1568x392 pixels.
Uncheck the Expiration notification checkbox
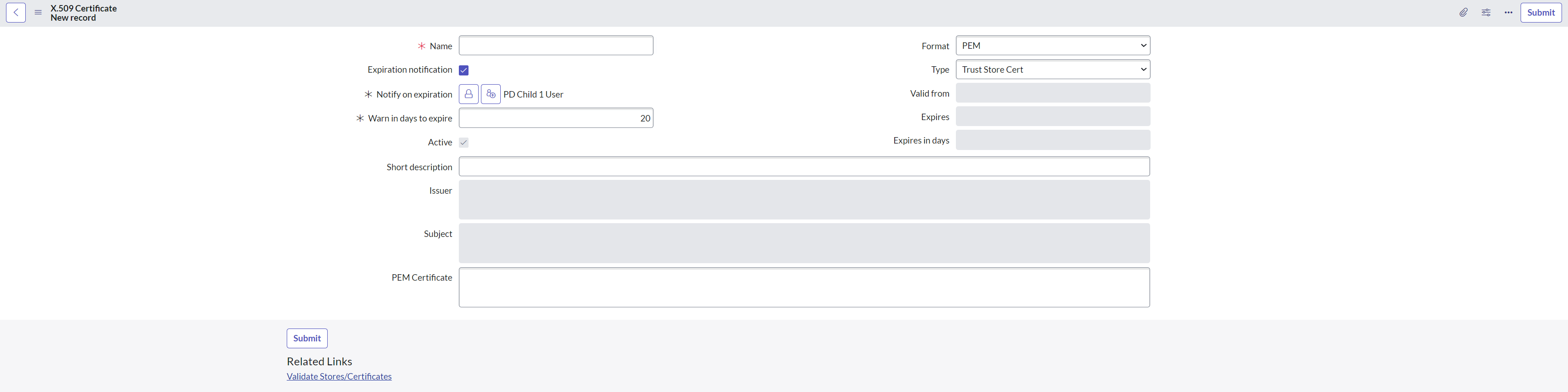(464, 70)
